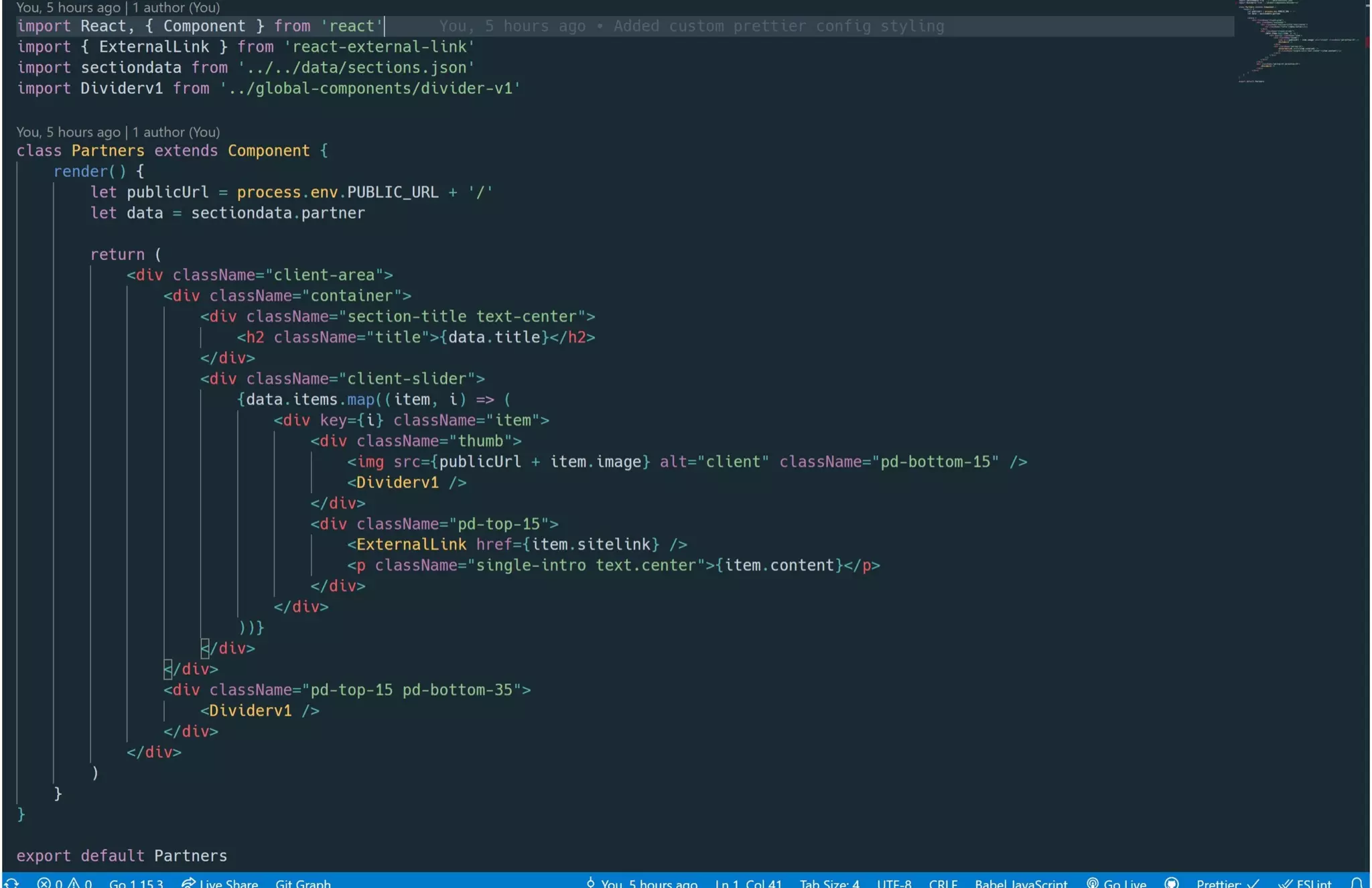Toggle Prettier status in status bar

[x=1227, y=883]
